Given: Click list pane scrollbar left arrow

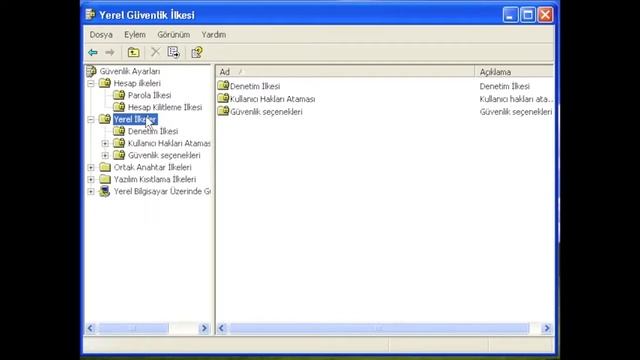Looking at the screenshot, I should (x=222, y=328).
